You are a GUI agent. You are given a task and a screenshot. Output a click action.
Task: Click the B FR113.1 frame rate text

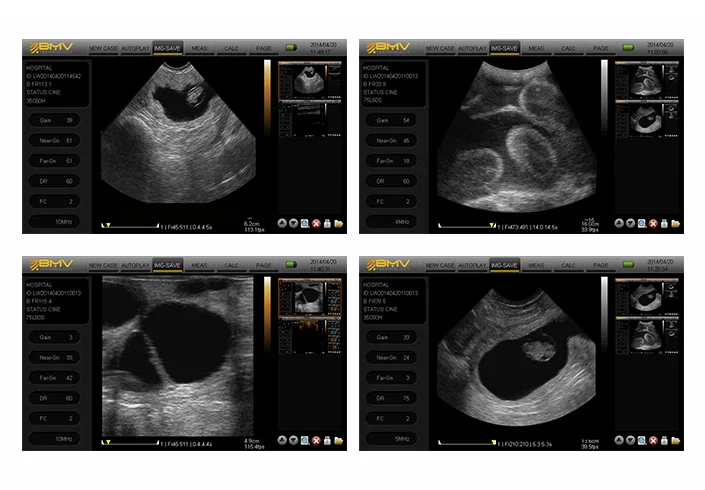(x=39, y=84)
